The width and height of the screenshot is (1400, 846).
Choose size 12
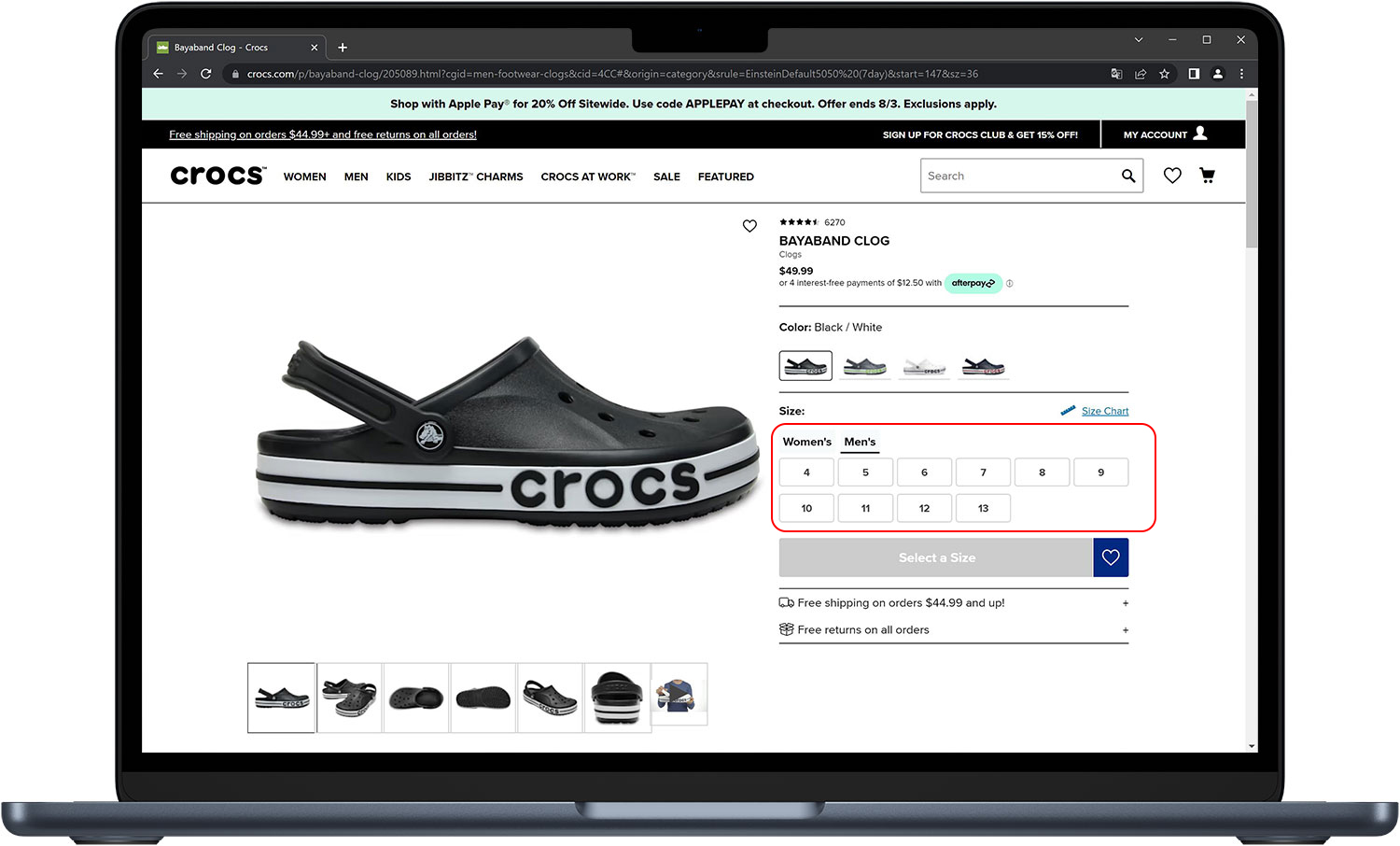click(x=924, y=508)
